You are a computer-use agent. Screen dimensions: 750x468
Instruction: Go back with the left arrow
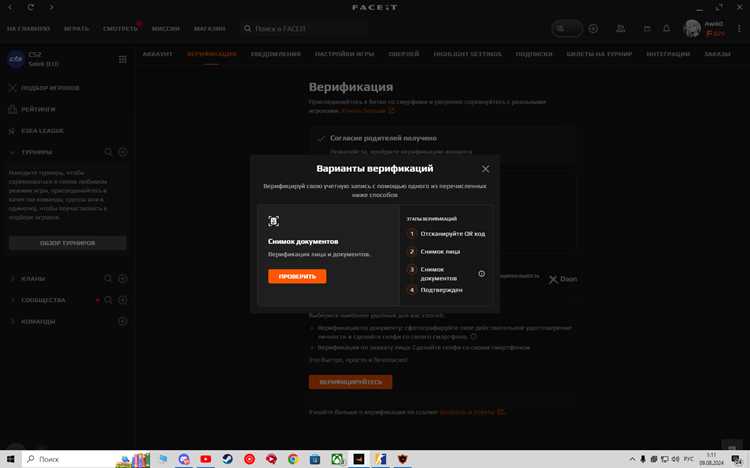[x=11, y=7]
